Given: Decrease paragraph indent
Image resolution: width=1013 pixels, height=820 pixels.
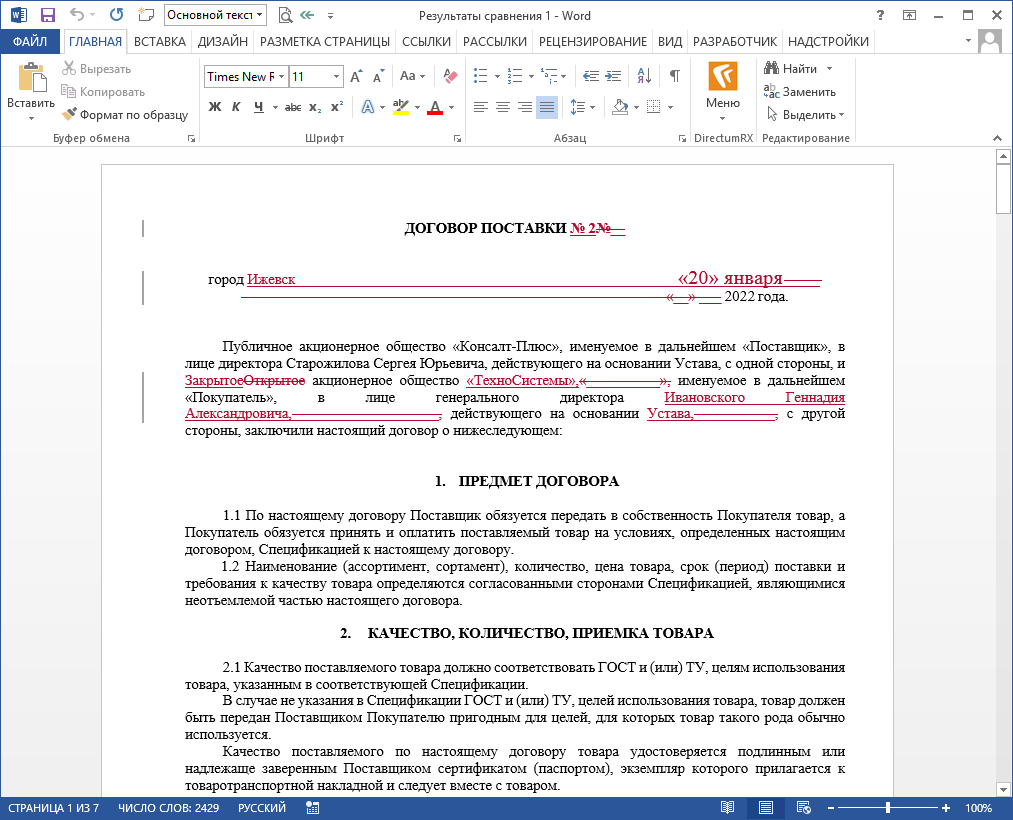Looking at the screenshot, I should 590,76.
